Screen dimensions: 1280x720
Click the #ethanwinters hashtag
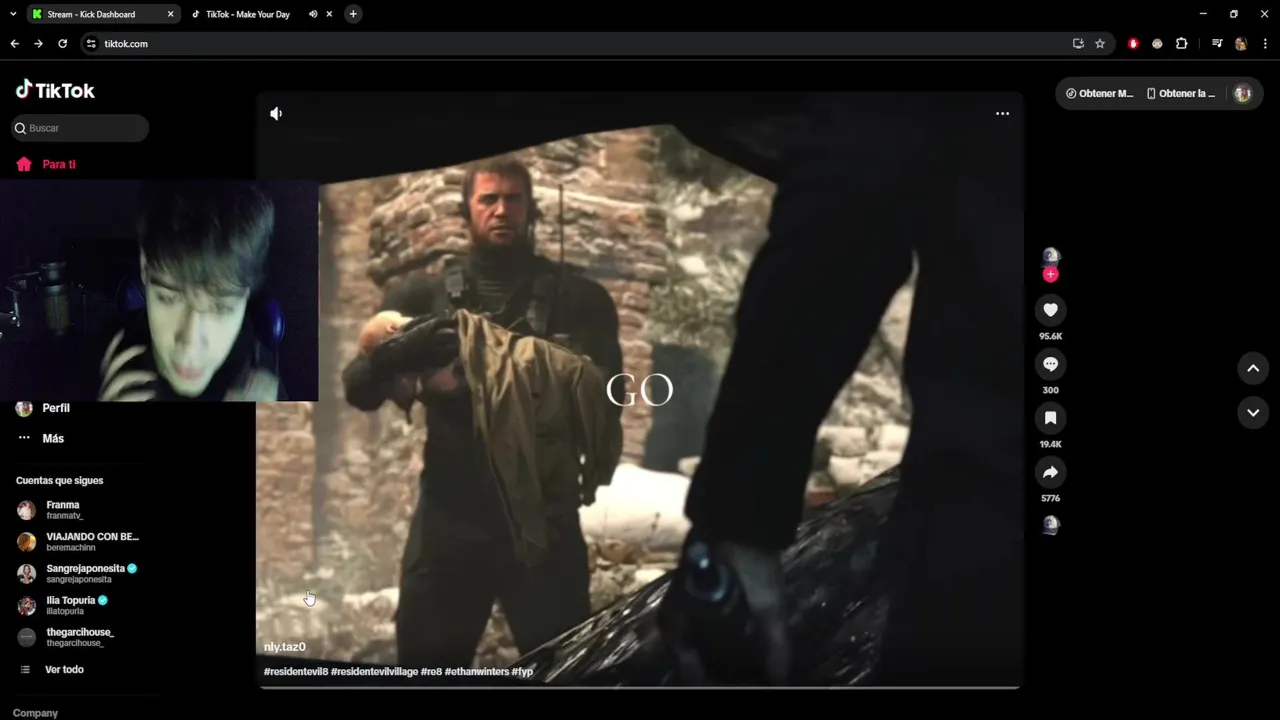click(x=477, y=671)
